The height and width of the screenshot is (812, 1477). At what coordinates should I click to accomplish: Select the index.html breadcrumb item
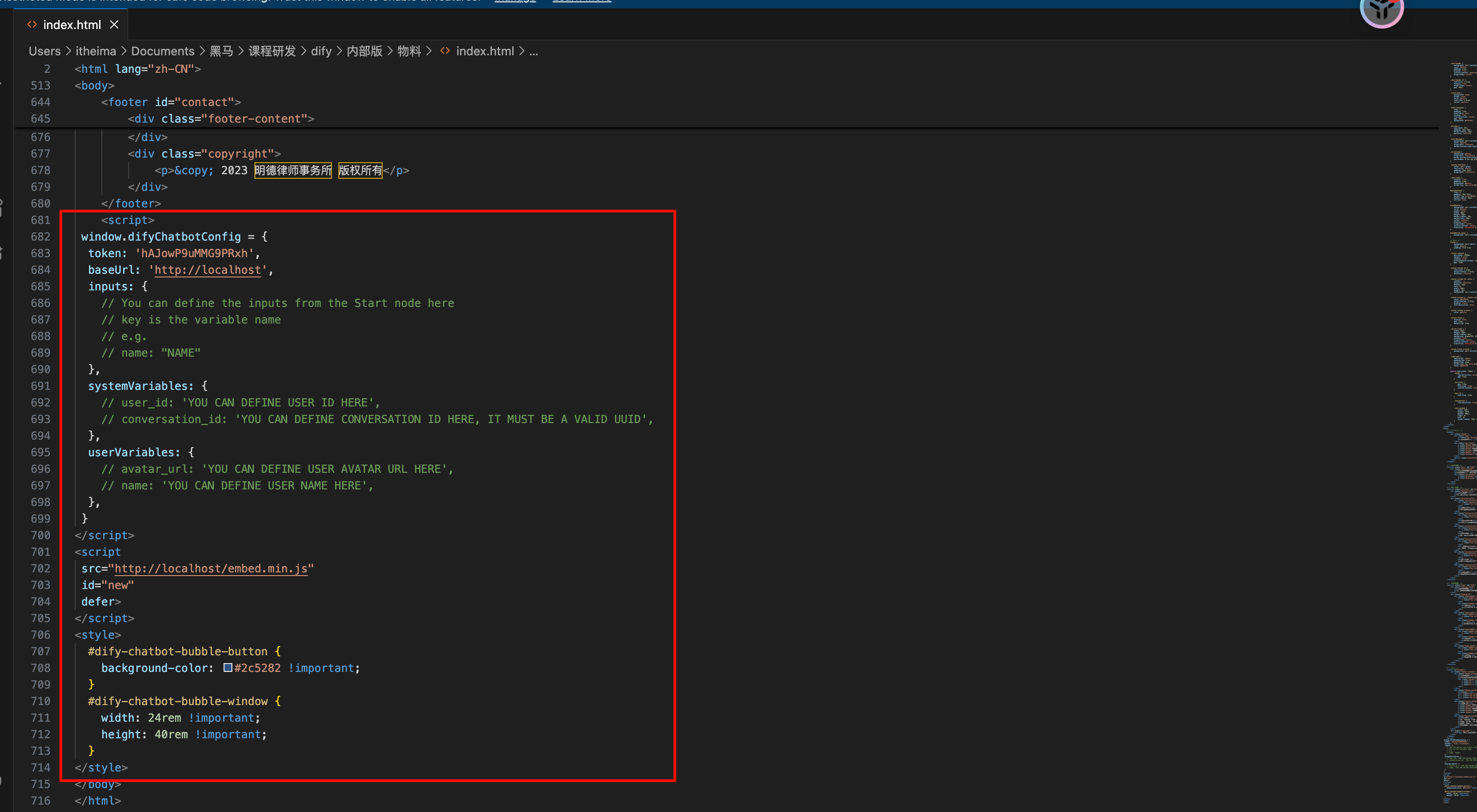(x=484, y=51)
